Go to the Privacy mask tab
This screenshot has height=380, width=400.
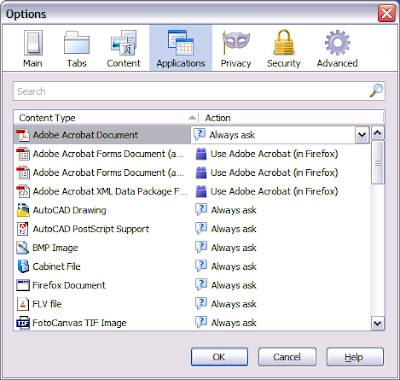tap(236, 48)
